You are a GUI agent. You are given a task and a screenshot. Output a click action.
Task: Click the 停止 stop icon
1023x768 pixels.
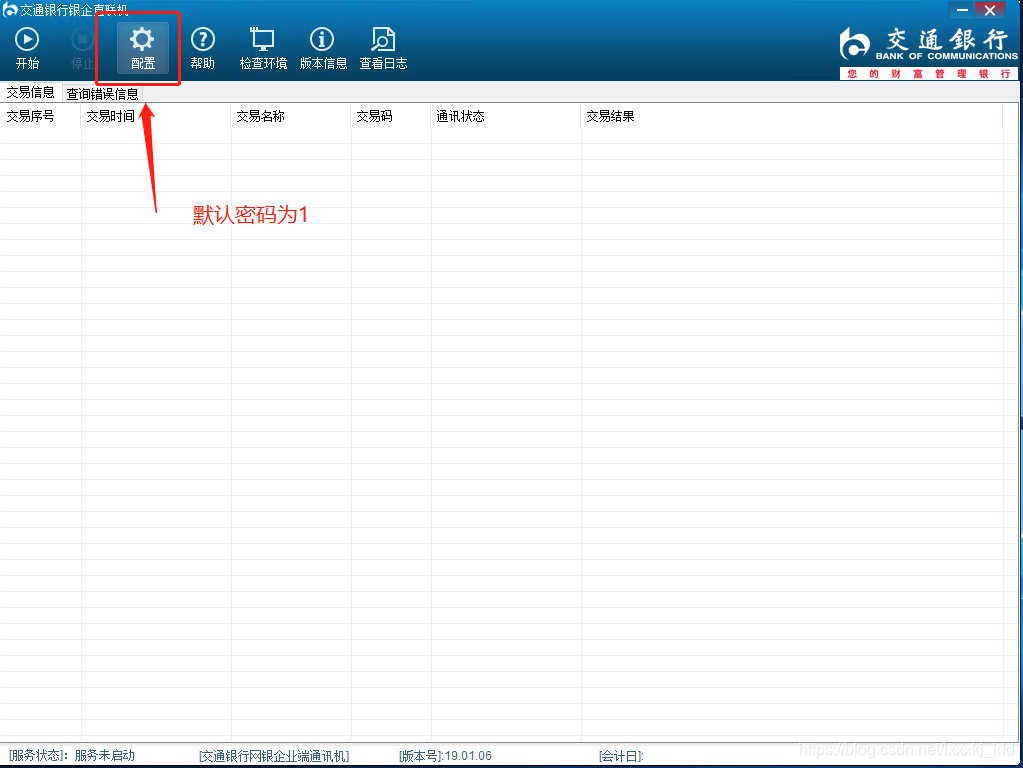[83, 48]
